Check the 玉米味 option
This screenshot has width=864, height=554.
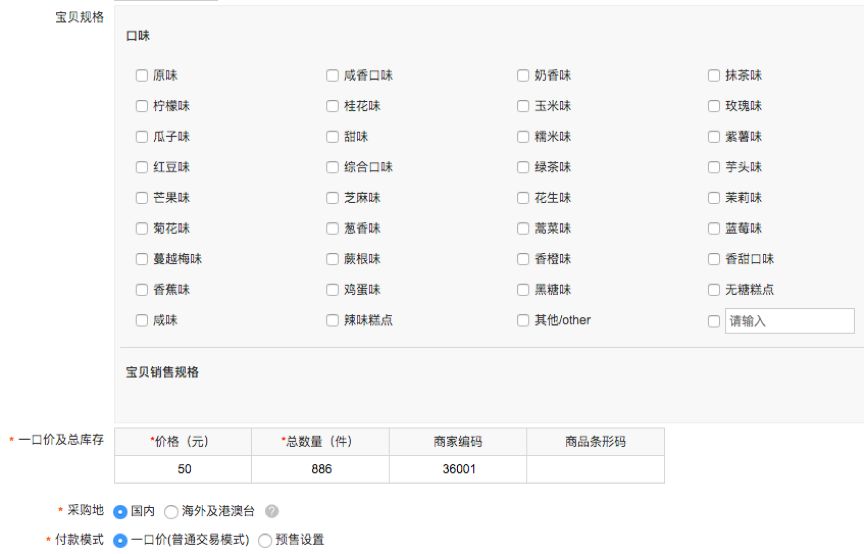click(x=523, y=106)
